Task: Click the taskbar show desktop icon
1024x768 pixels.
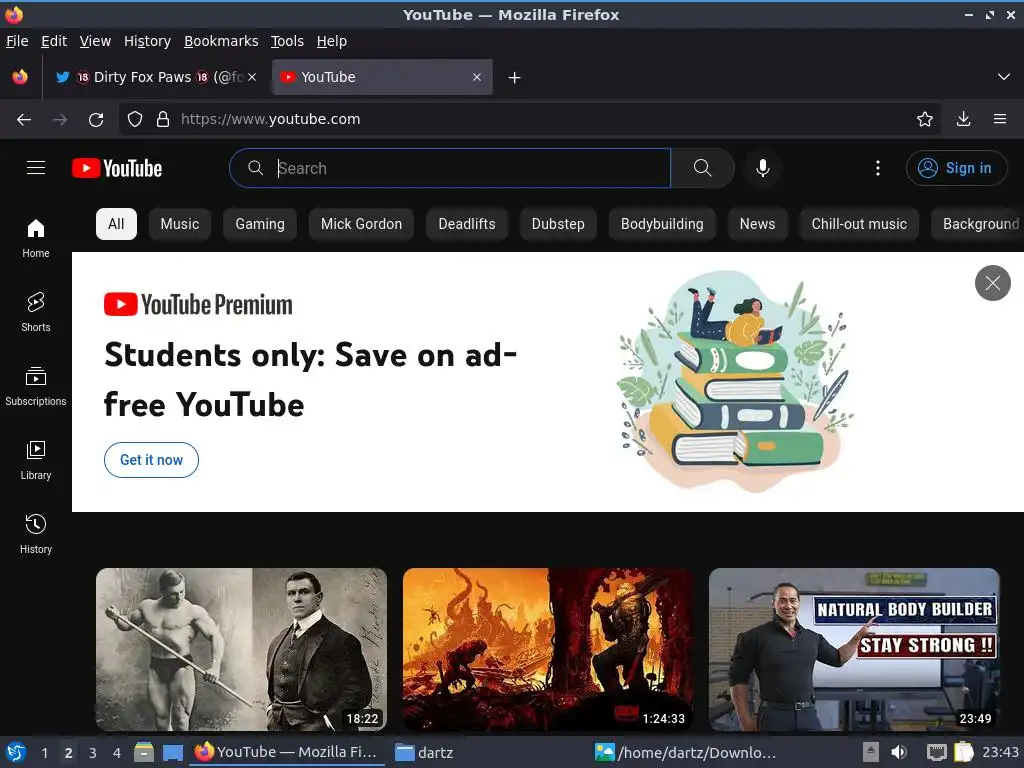Action: coord(172,752)
